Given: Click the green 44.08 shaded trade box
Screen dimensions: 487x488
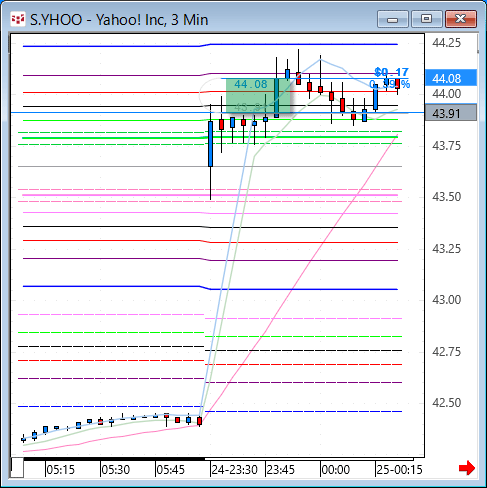Looking at the screenshot, I should point(258,96).
